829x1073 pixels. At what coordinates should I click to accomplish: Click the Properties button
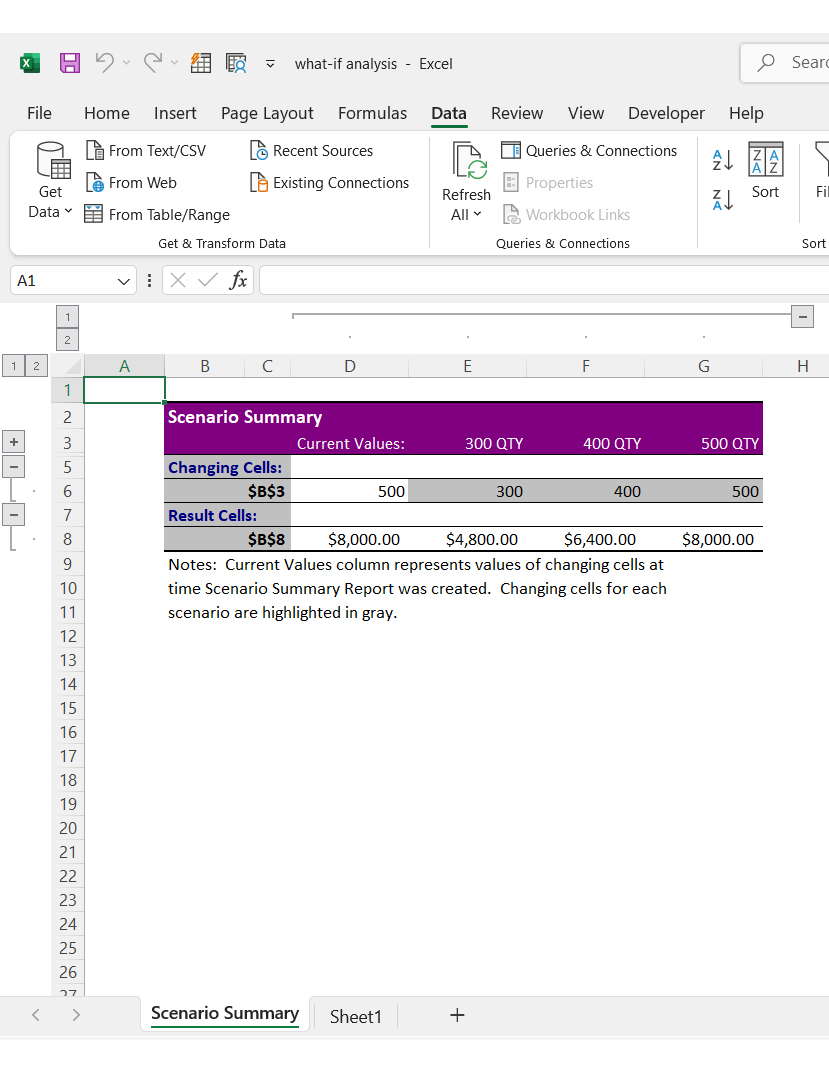[548, 183]
